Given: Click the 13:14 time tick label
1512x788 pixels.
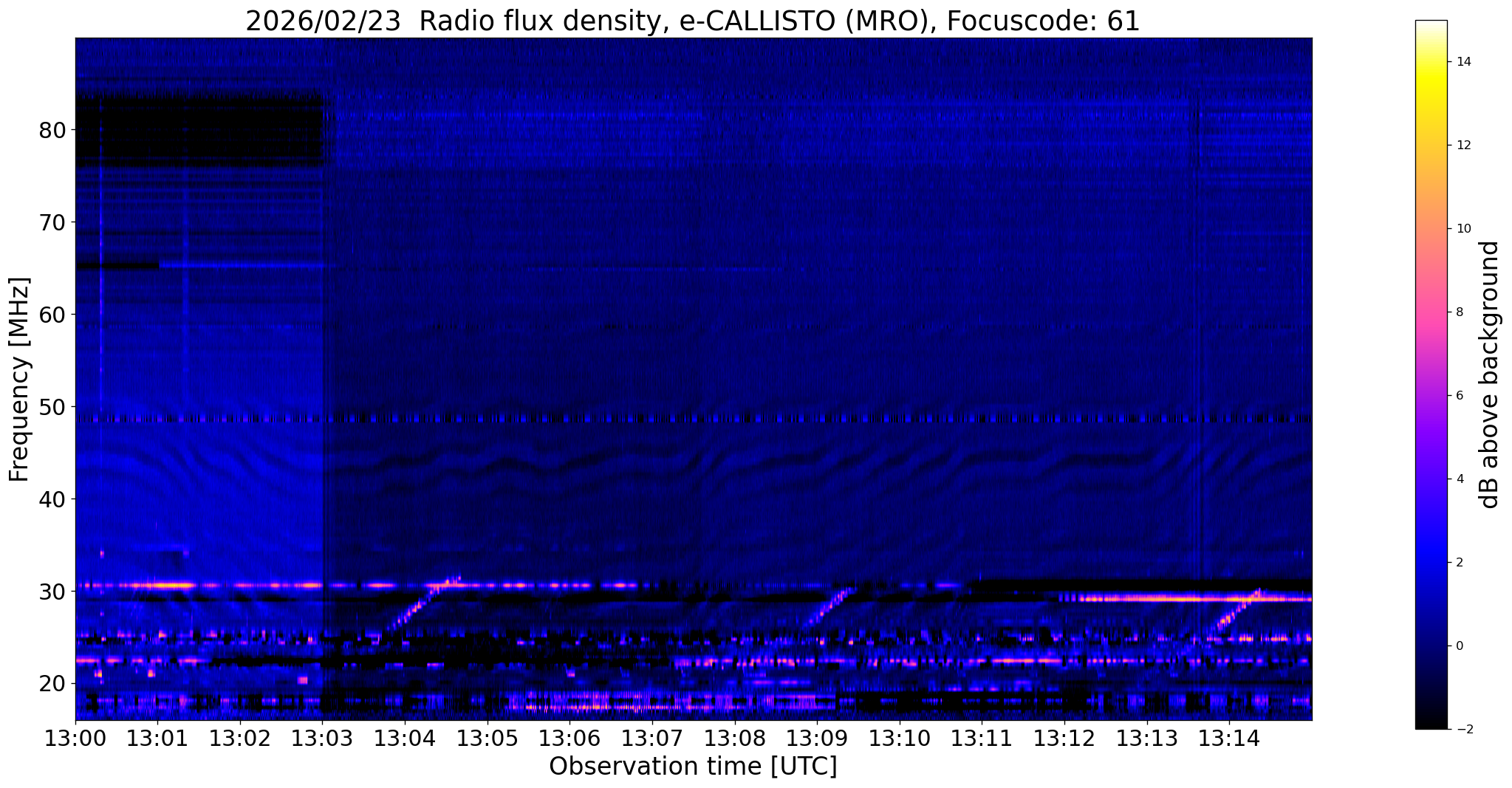Looking at the screenshot, I should (1229, 739).
